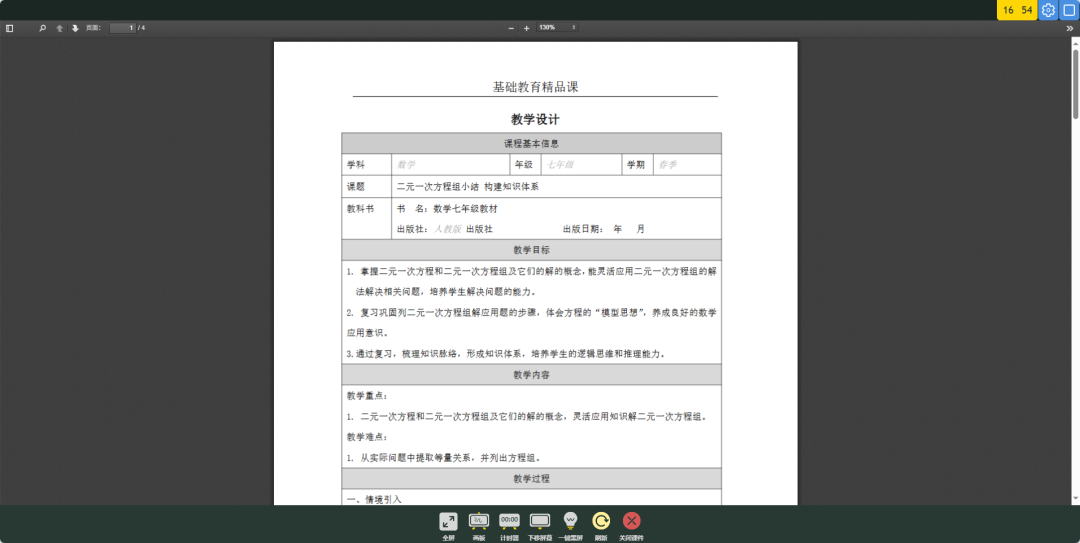1080x543 pixels.
Task: Go to the next page
Action: click(x=75, y=28)
